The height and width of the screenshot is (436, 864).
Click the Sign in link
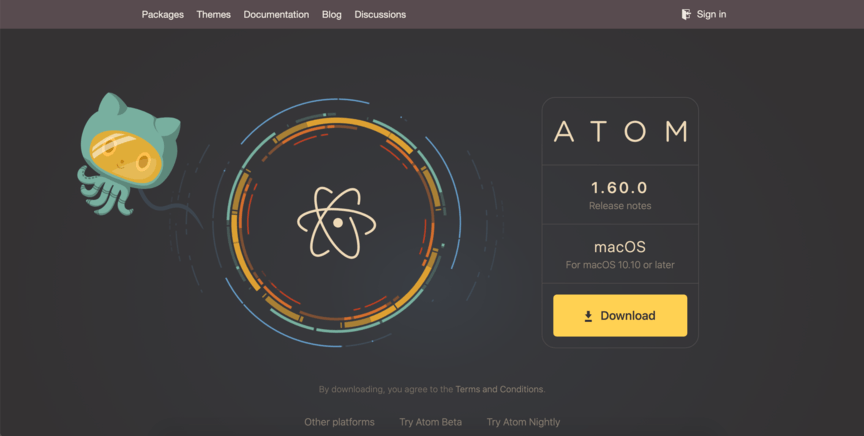(x=711, y=14)
